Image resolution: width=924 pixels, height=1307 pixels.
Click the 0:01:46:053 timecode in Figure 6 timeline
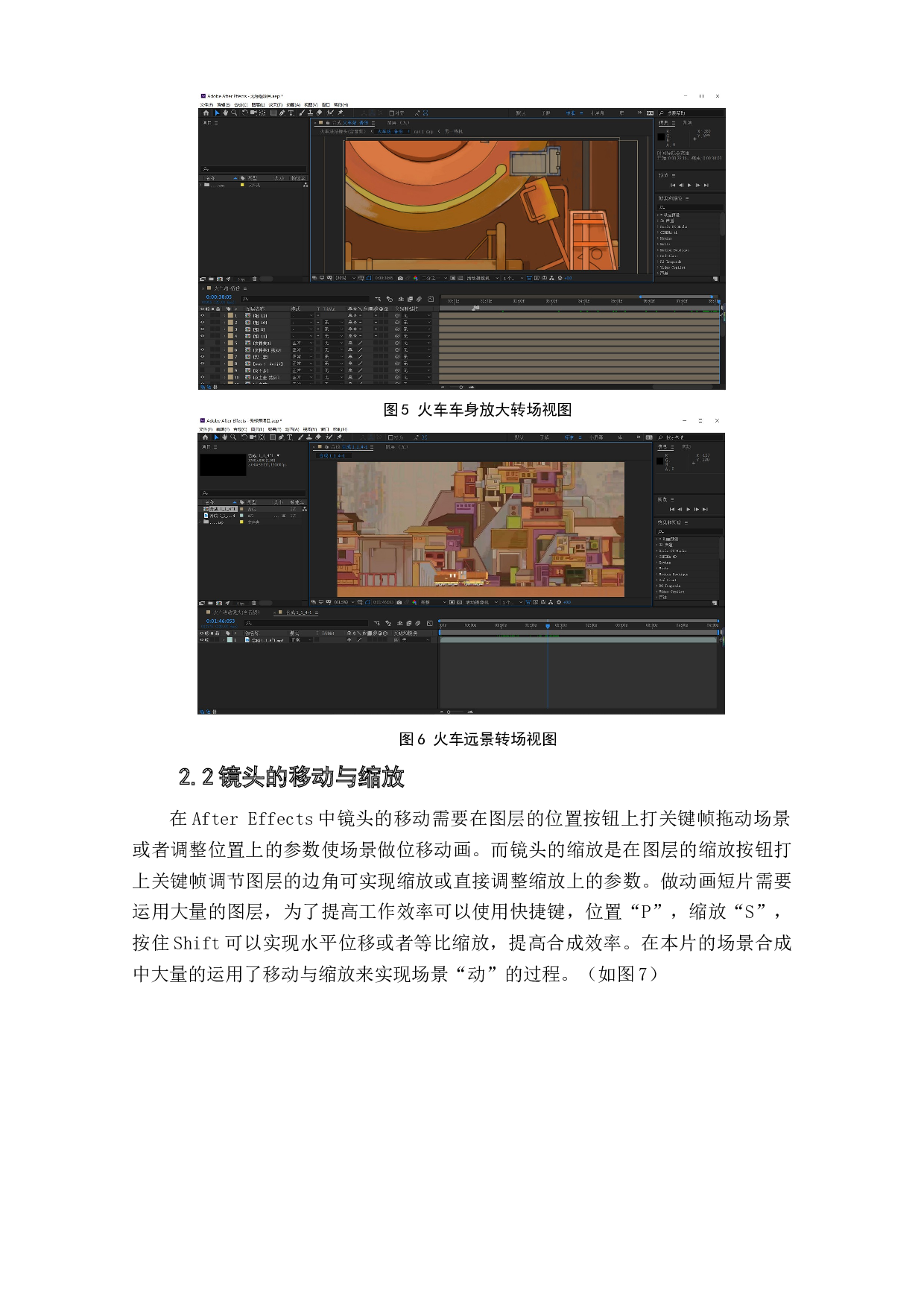[221, 621]
